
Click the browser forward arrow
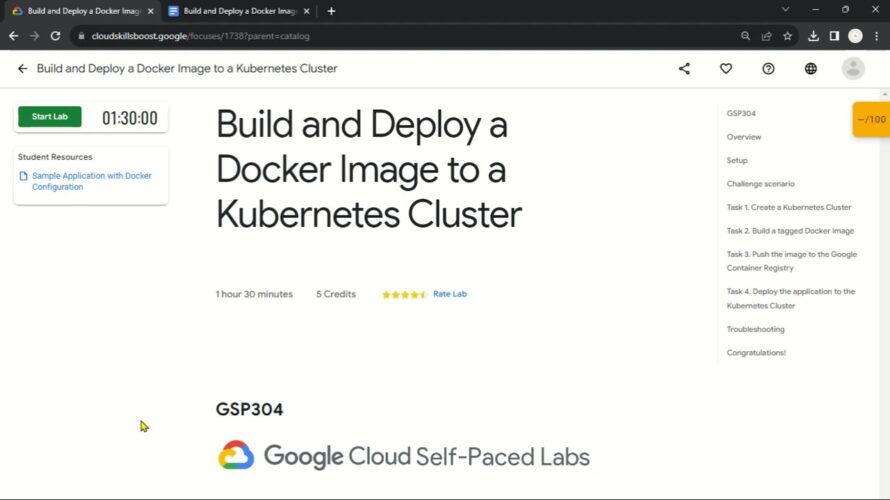35,36
